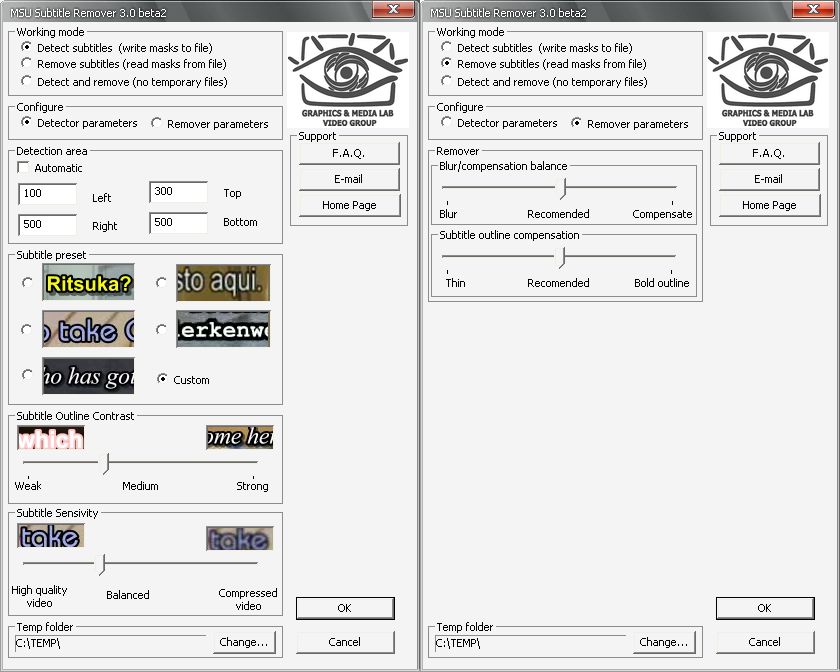
Task: Click Cancel in the left window
Action: coord(344,642)
